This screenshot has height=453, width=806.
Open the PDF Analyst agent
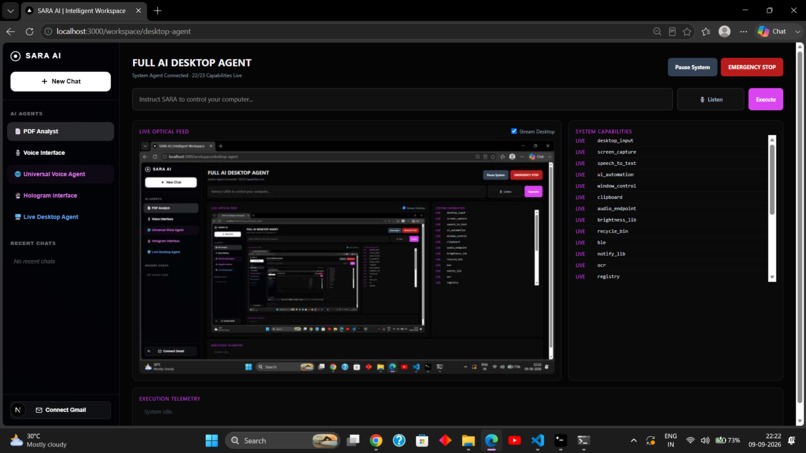click(61, 132)
